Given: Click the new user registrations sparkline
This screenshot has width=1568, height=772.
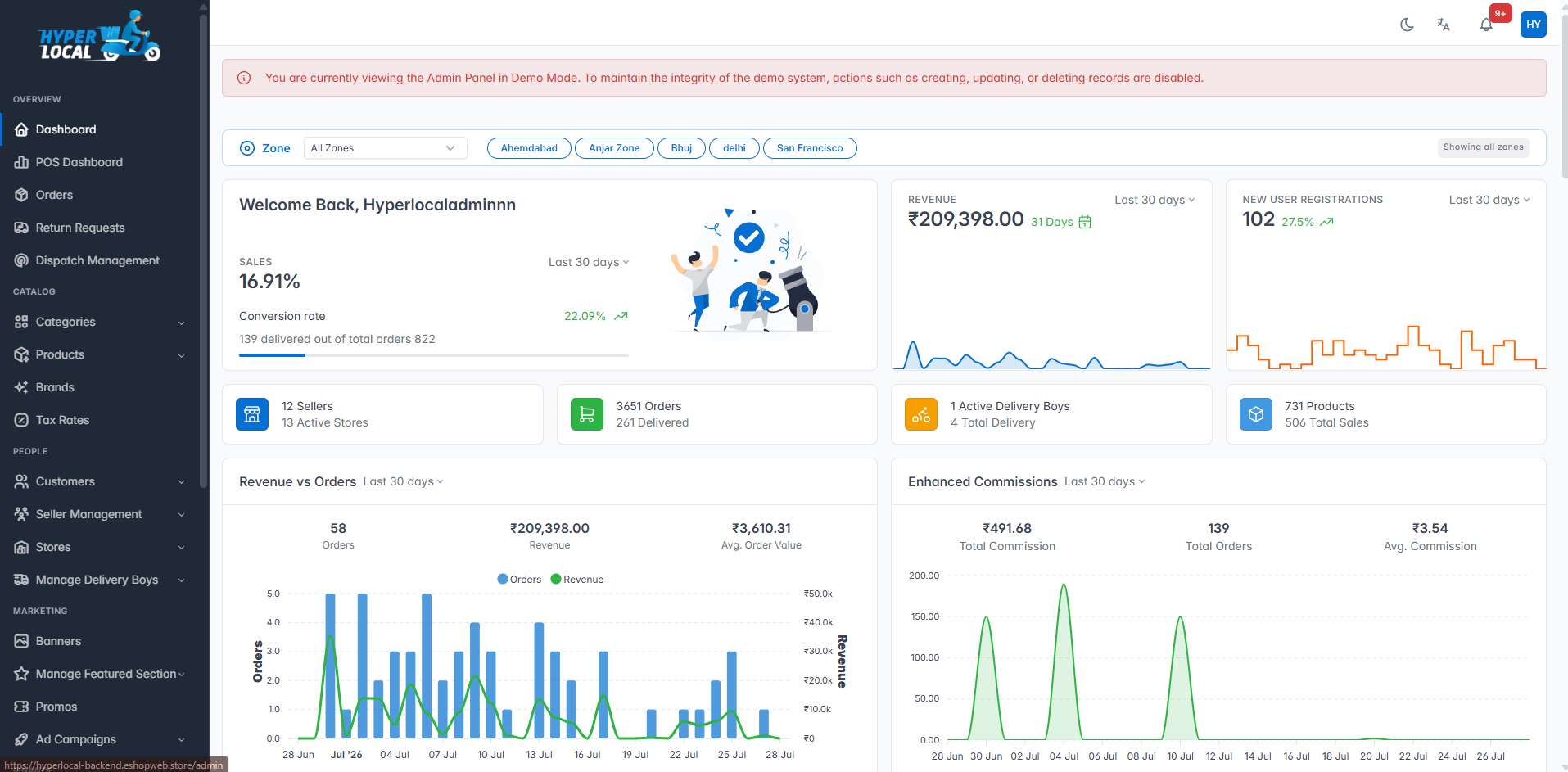Looking at the screenshot, I should pyautogui.click(x=1385, y=347).
